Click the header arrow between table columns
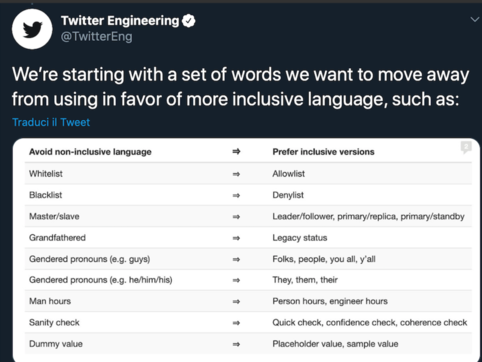 pos(236,152)
